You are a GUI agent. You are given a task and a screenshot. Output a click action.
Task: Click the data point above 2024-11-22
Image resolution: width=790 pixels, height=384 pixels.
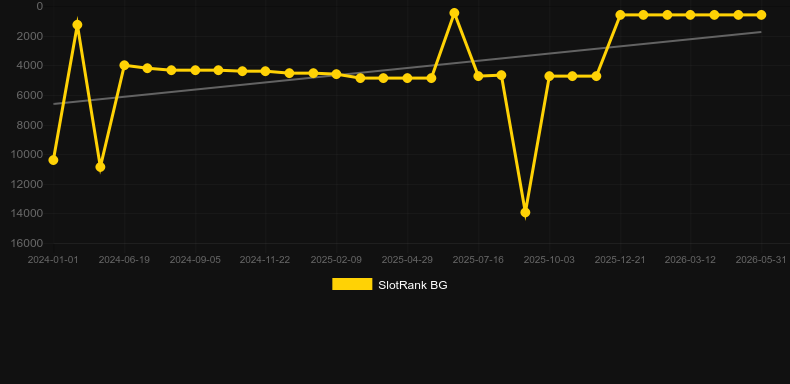[x=265, y=71]
